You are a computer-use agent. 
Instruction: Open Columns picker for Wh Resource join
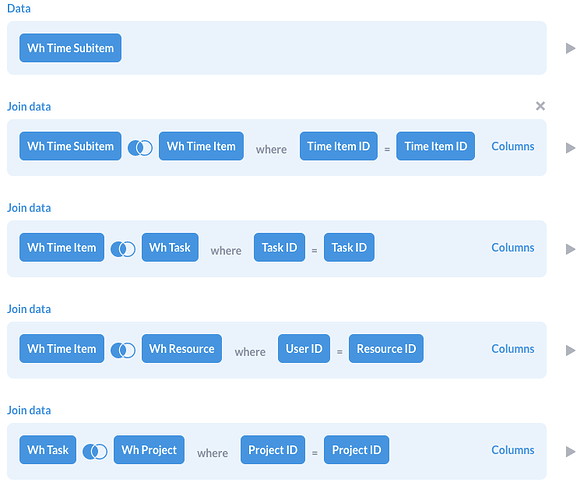coord(512,349)
